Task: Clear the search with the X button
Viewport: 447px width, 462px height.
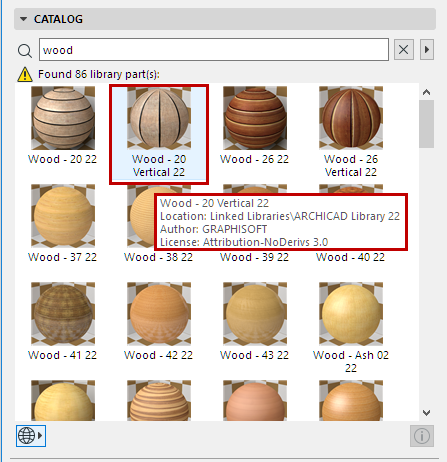Action: pyautogui.click(x=404, y=50)
